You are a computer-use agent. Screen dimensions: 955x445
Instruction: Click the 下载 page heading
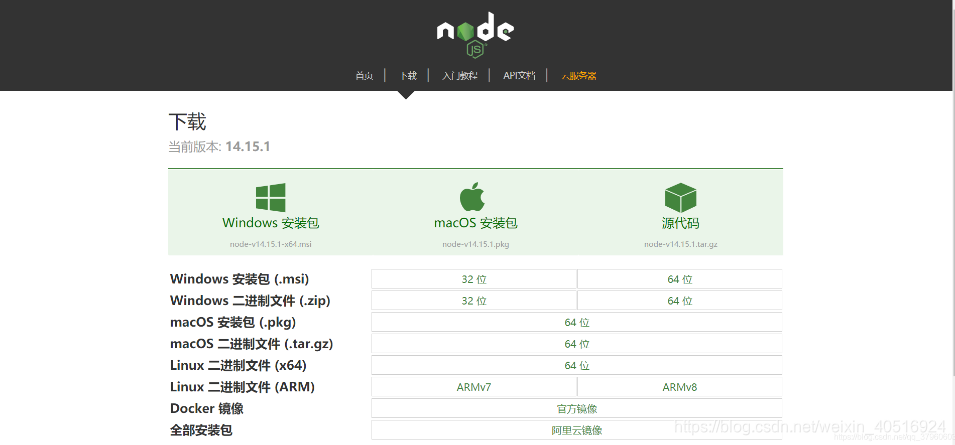pos(188,122)
